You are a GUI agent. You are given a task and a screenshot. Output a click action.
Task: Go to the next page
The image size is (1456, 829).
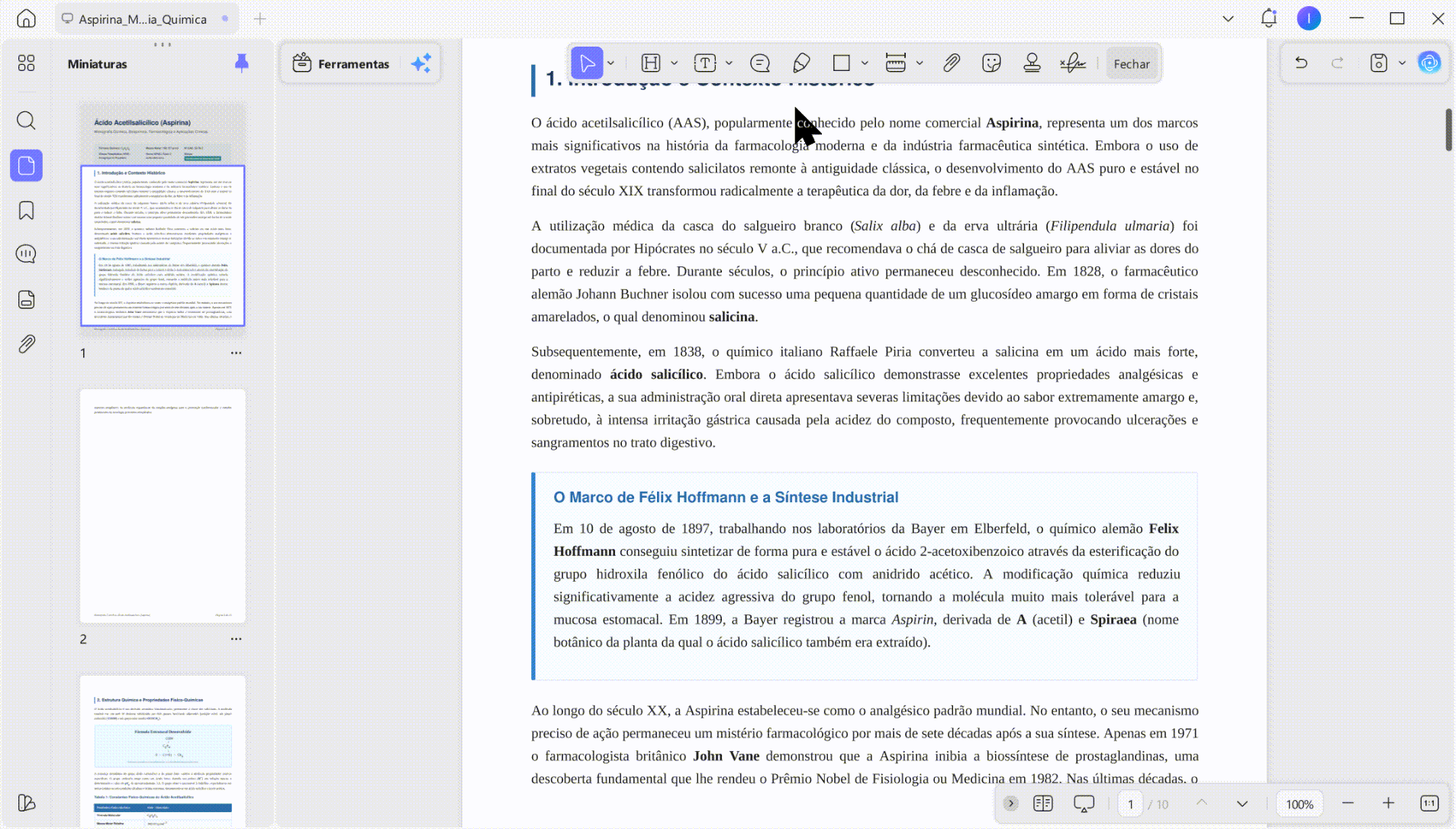(1242, 803)
